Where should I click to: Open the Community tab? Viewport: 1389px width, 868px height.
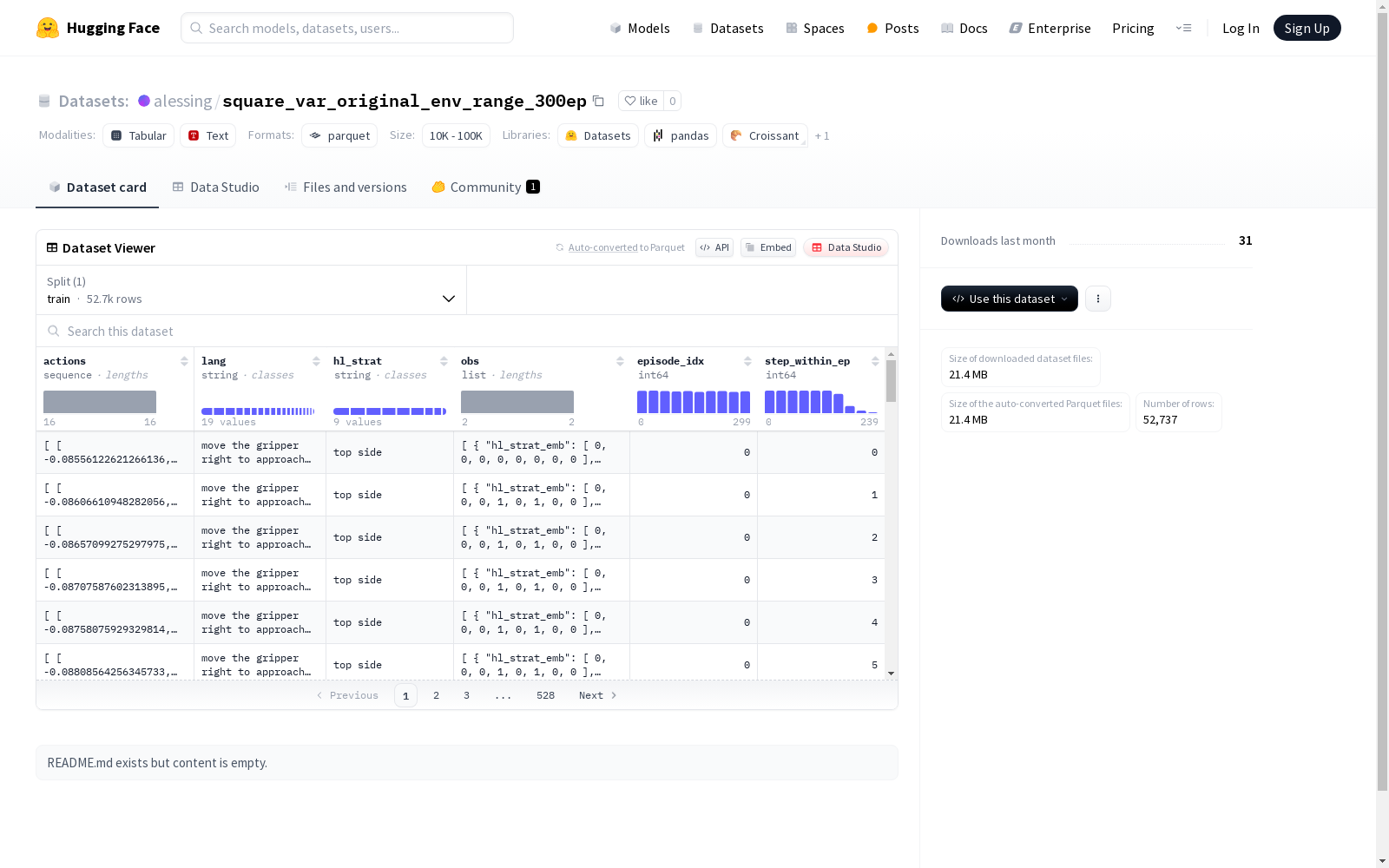pyautogui.click(x=485, y=187)
